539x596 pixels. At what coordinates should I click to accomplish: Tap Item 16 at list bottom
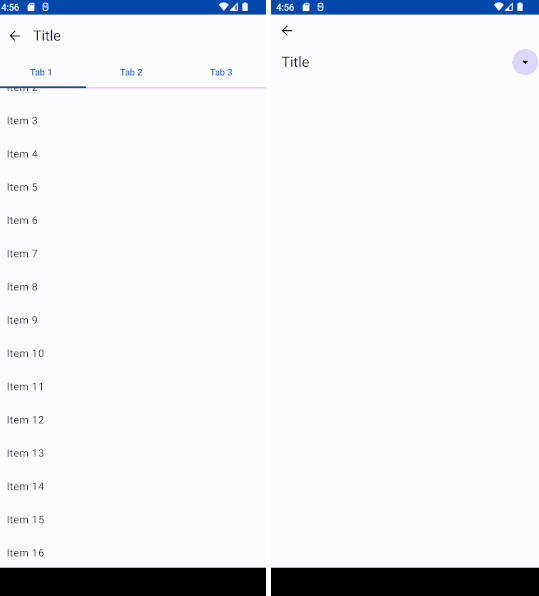pos(133,553)
